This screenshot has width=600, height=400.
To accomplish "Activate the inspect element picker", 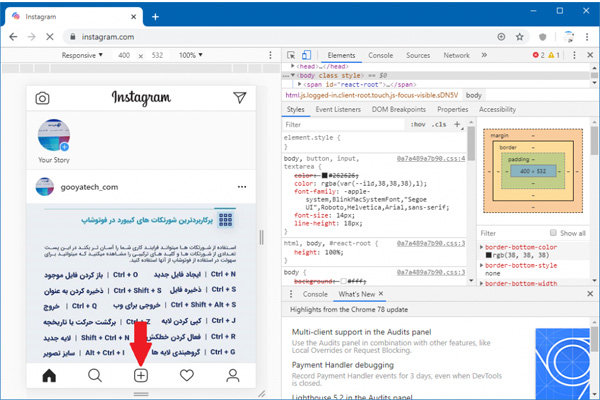I will pos(291,55).
